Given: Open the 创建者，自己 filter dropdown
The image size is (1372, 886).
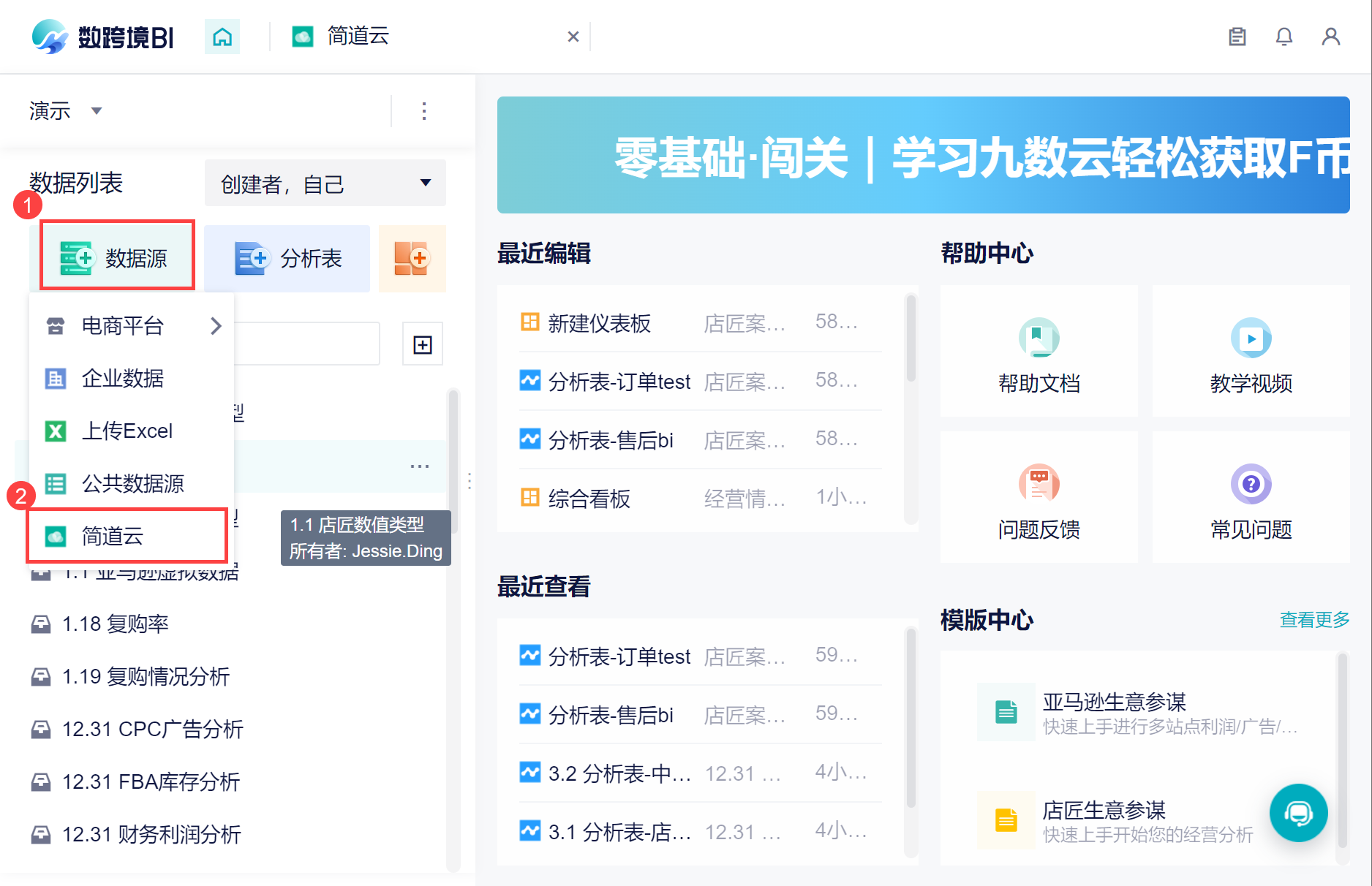Looking at the screenshot, I should [325, 183].
